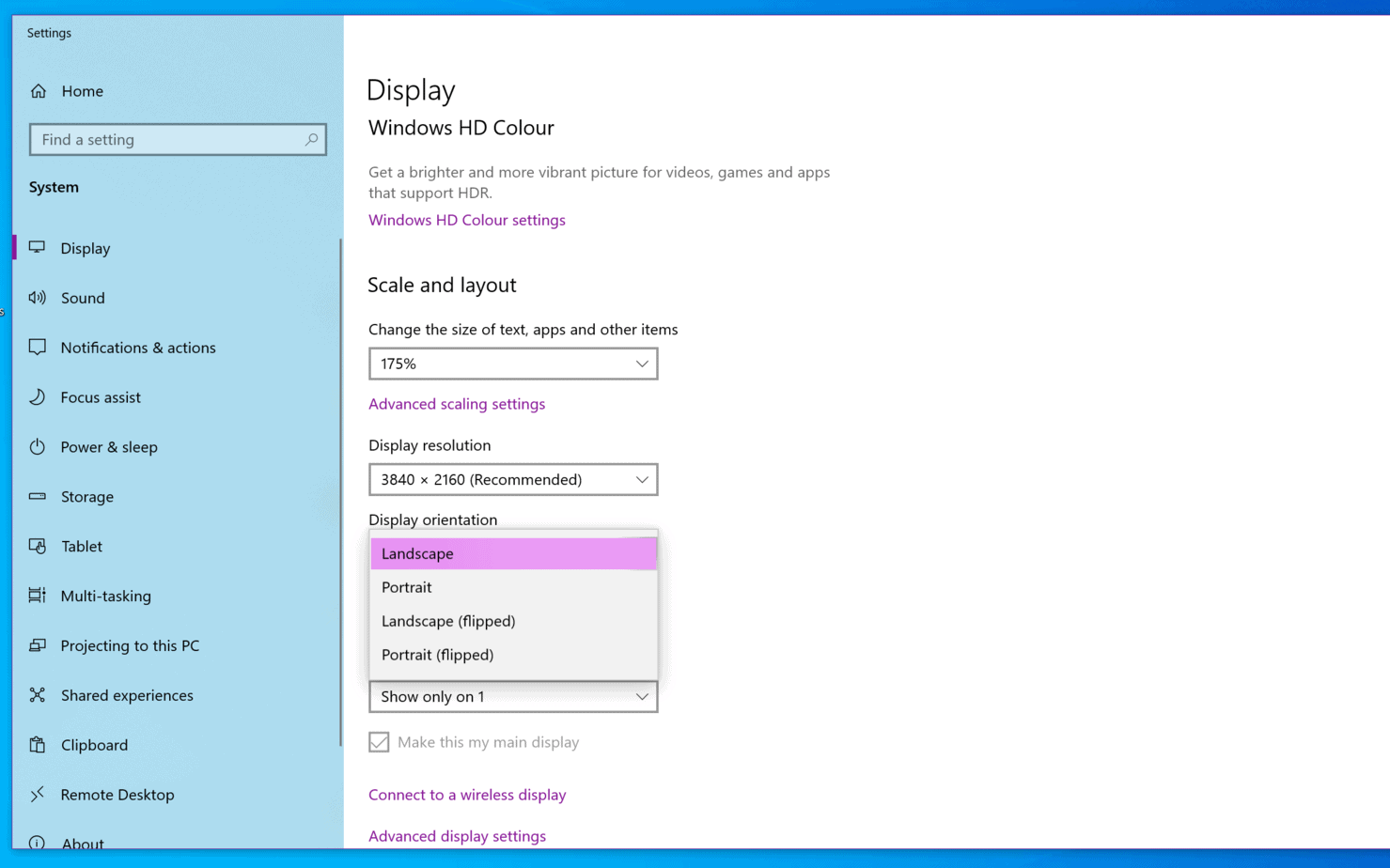Tick the Make this my main display checkbox
The image size is (1390, 868).
pos(378,741)
